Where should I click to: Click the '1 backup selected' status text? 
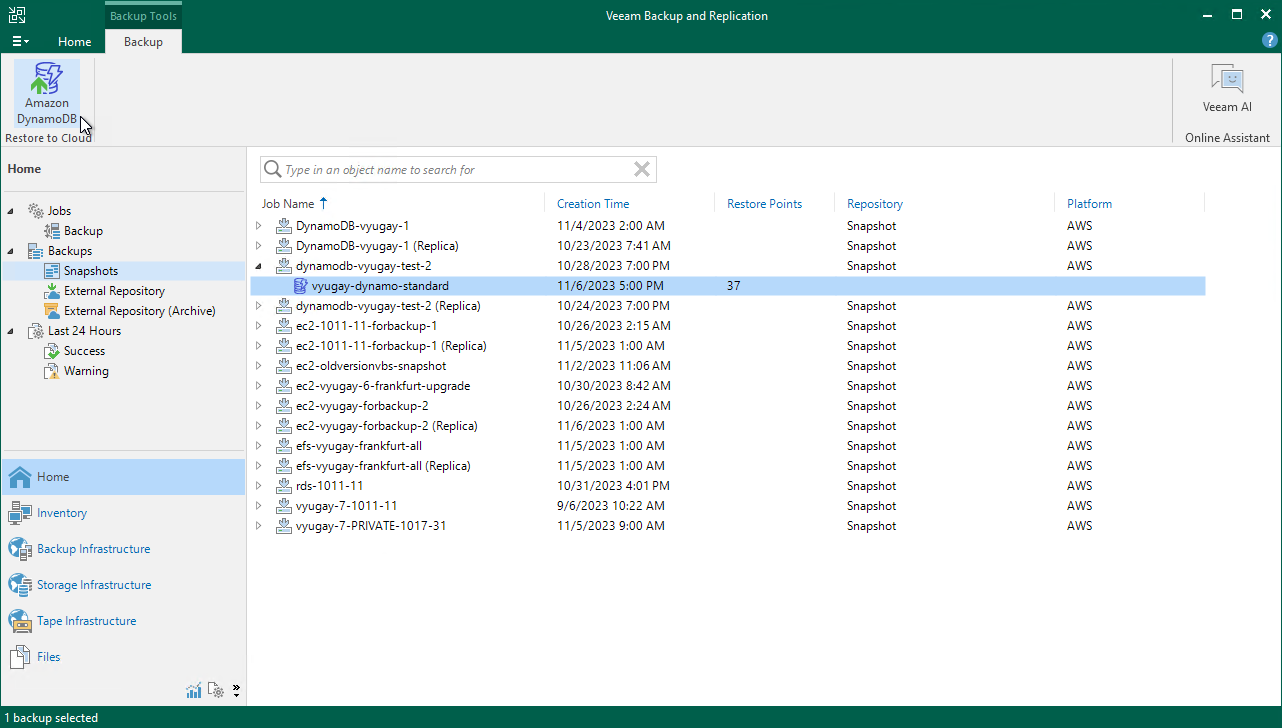tap(52, 718)
